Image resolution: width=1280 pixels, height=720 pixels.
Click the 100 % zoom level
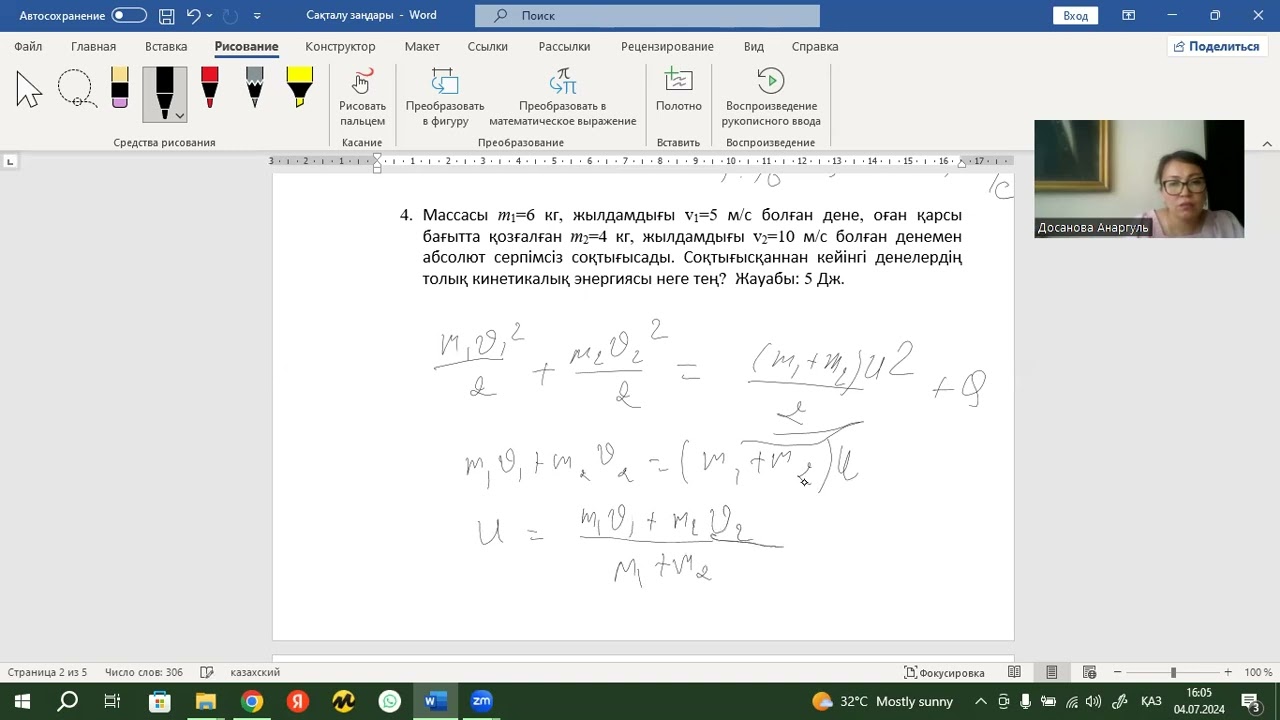click(1258, 673)
